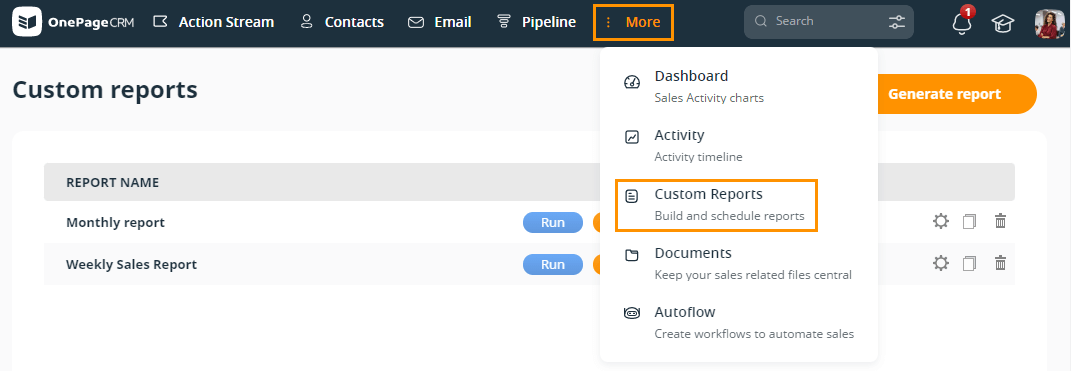The width and height of the screenshot is (1071, 371).
Task: Open Documents from the More menu
Action: point(738,264)
